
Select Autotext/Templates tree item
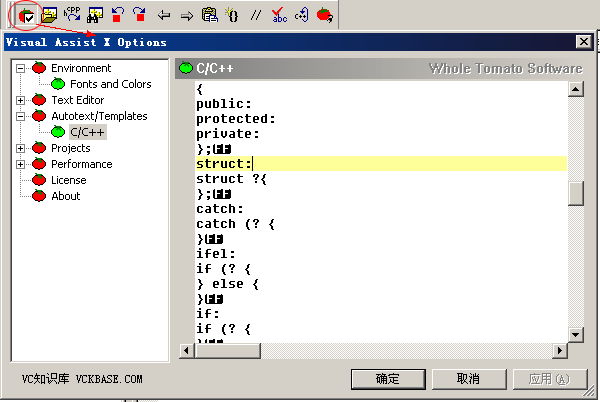(99, 116)
